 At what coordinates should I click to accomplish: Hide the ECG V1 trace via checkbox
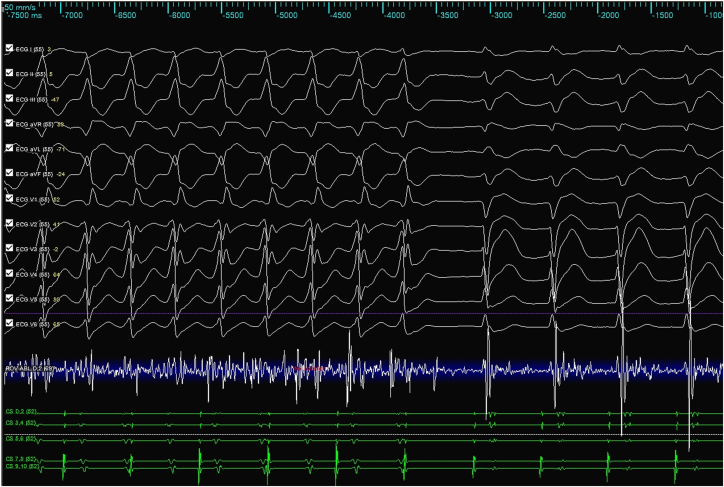[x=10, y=198]
